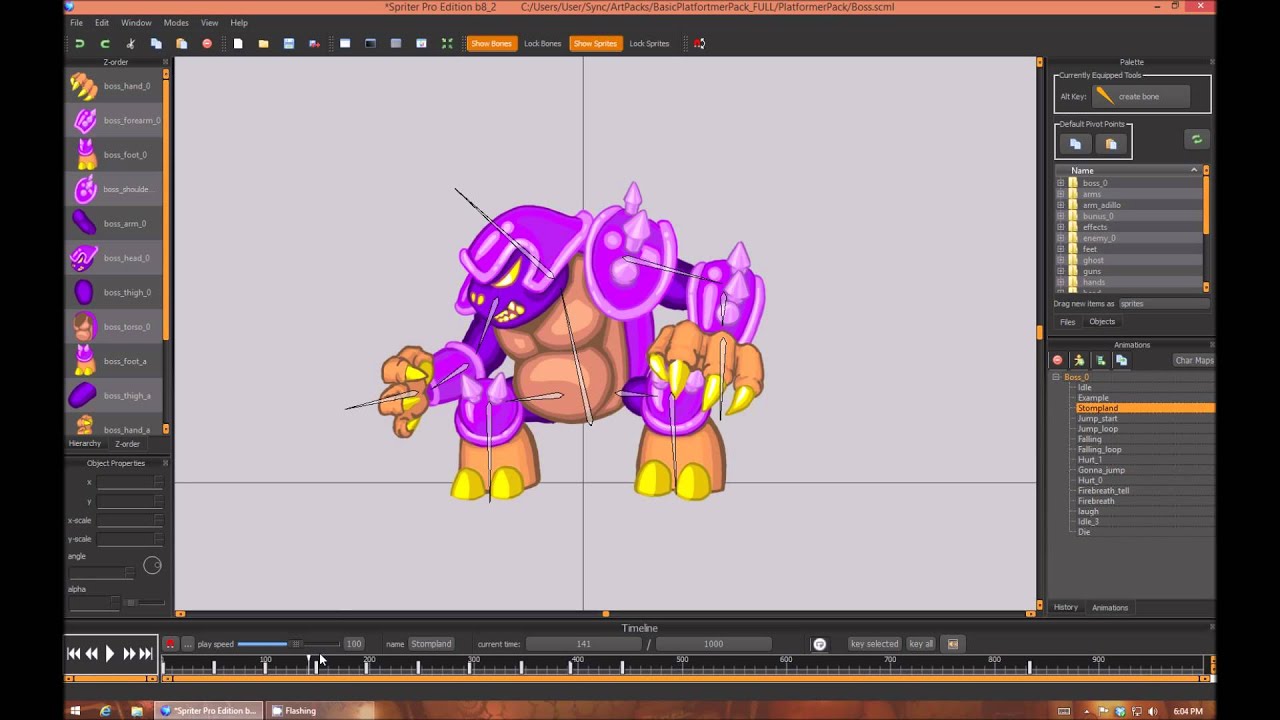Play the animation

pyautogui.click(x=110, y=654)
